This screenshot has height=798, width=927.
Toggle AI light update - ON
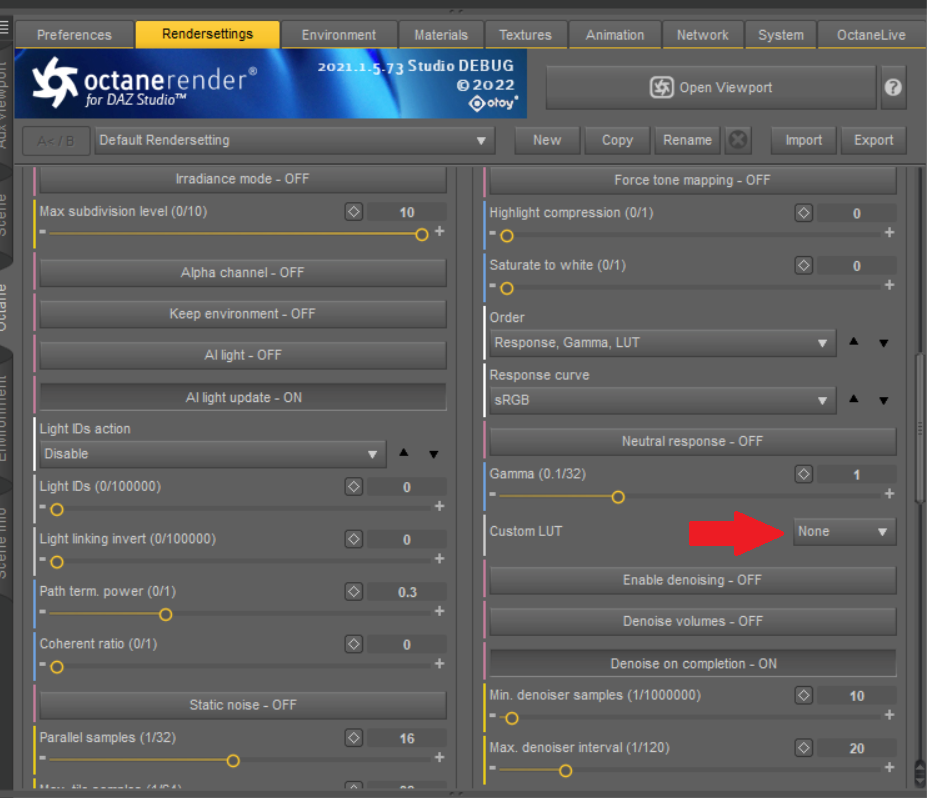click(243, 397)
